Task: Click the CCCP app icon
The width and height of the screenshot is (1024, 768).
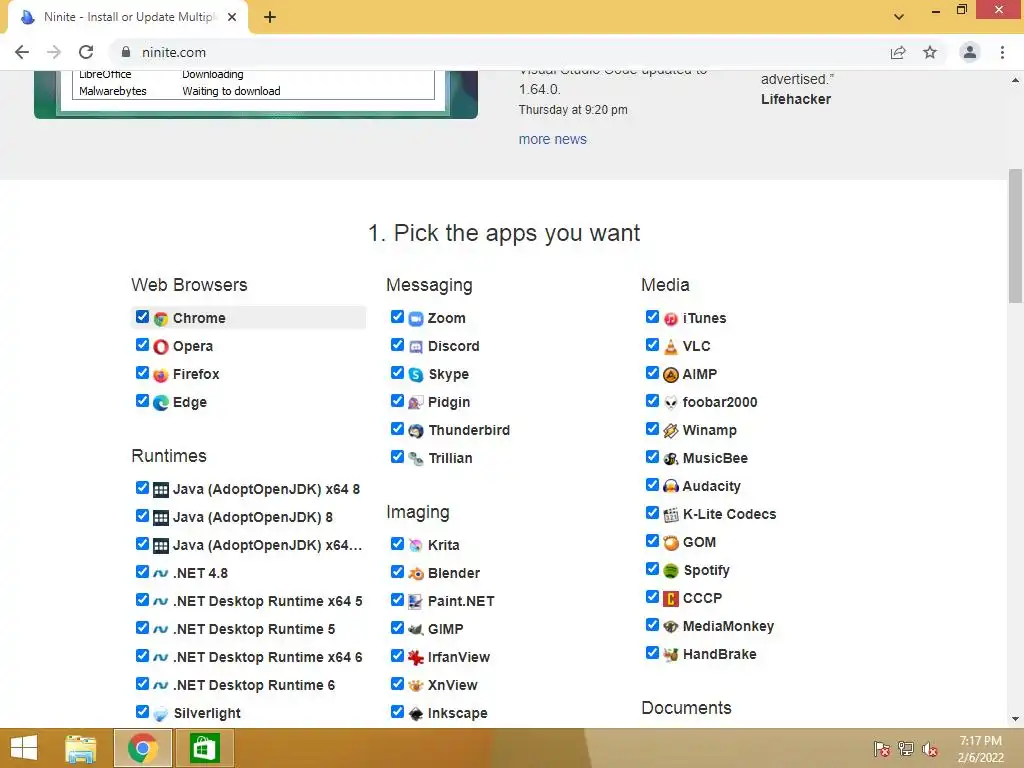Action: click(671, 599)
